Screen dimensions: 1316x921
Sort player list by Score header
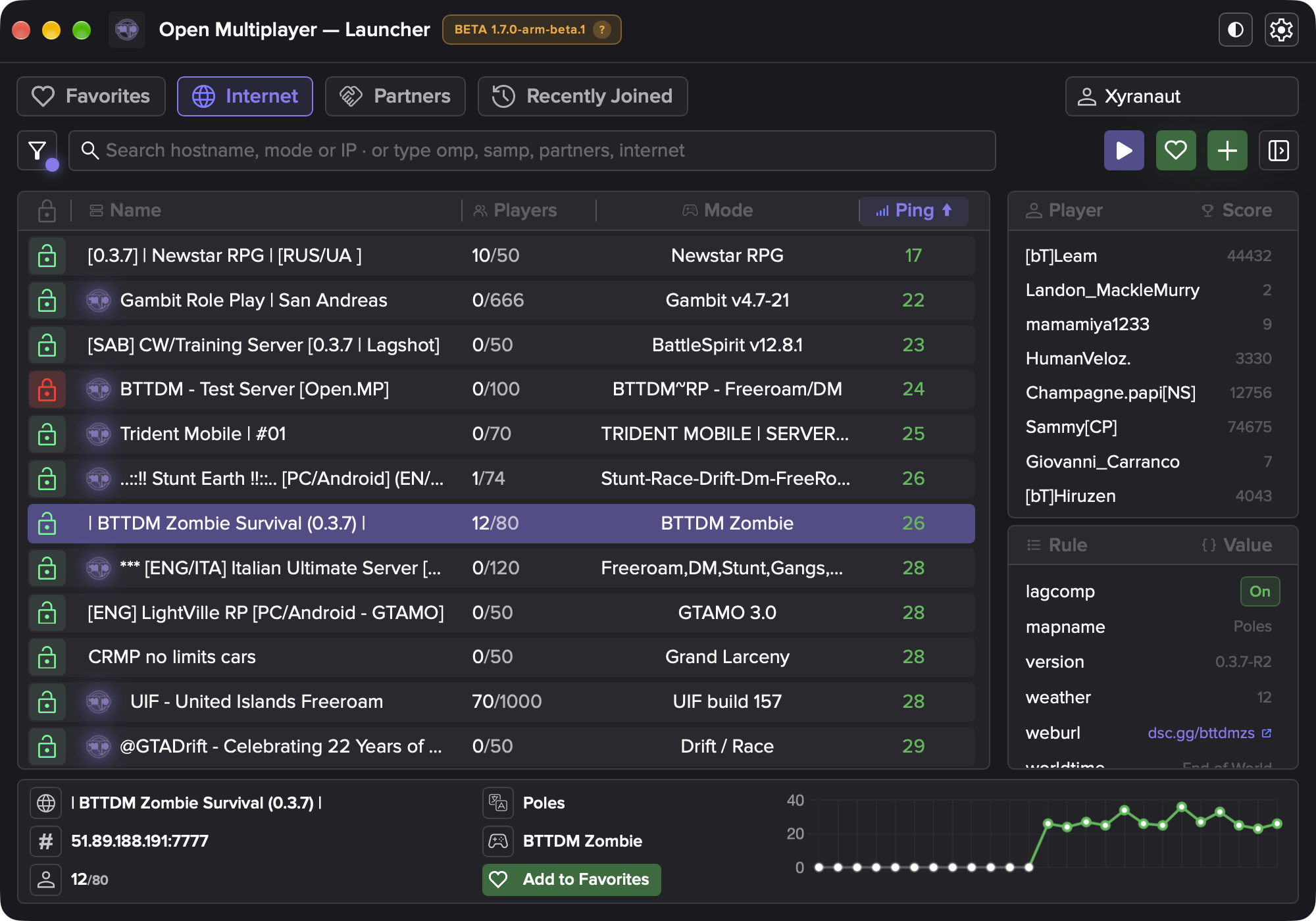(x=1237, y=211)
